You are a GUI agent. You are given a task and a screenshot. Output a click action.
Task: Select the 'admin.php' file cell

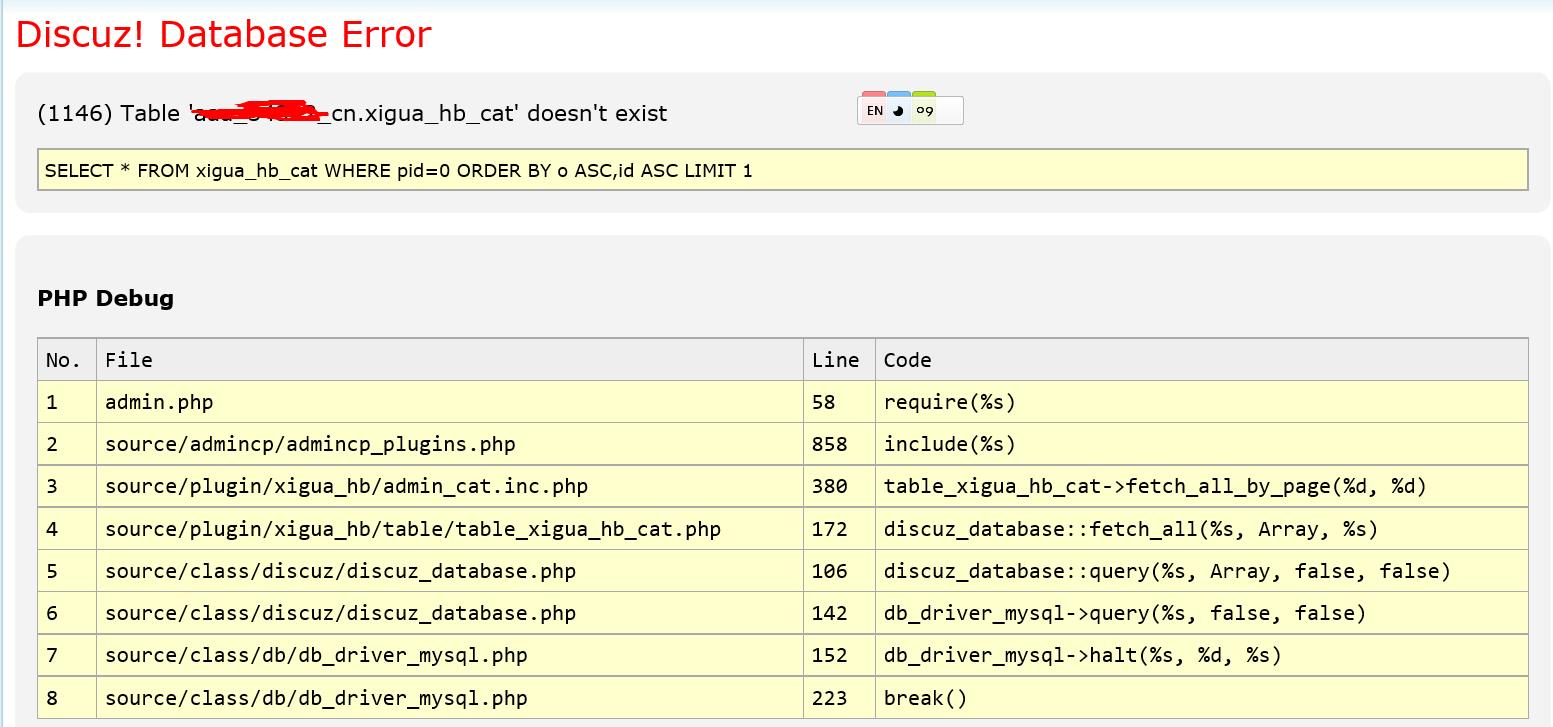pos(450,402)
